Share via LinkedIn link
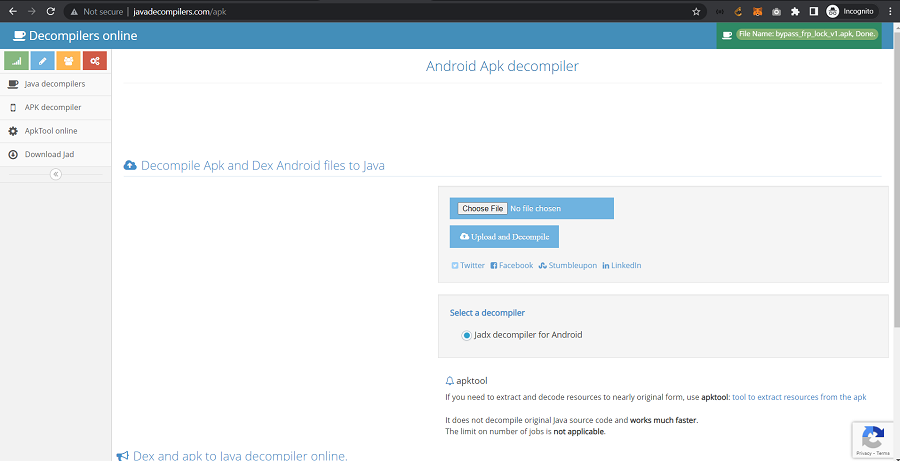 (622, 265)
